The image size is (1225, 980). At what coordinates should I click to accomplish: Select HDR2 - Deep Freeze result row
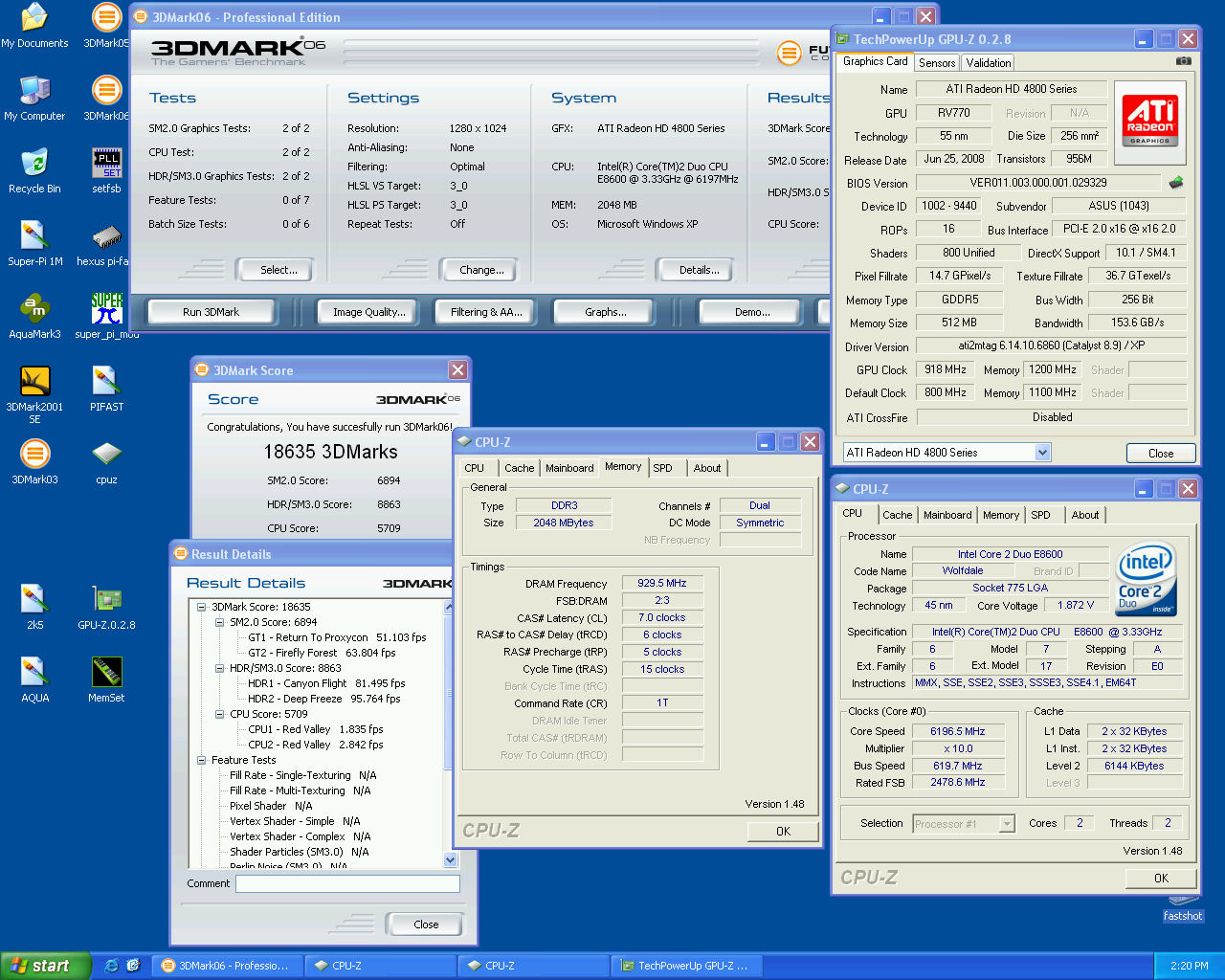(323, 699)
